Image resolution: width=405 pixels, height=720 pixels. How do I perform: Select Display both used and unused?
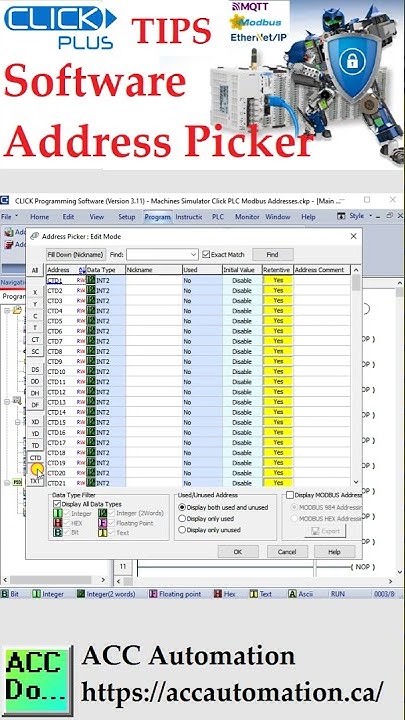pos(182,507)
